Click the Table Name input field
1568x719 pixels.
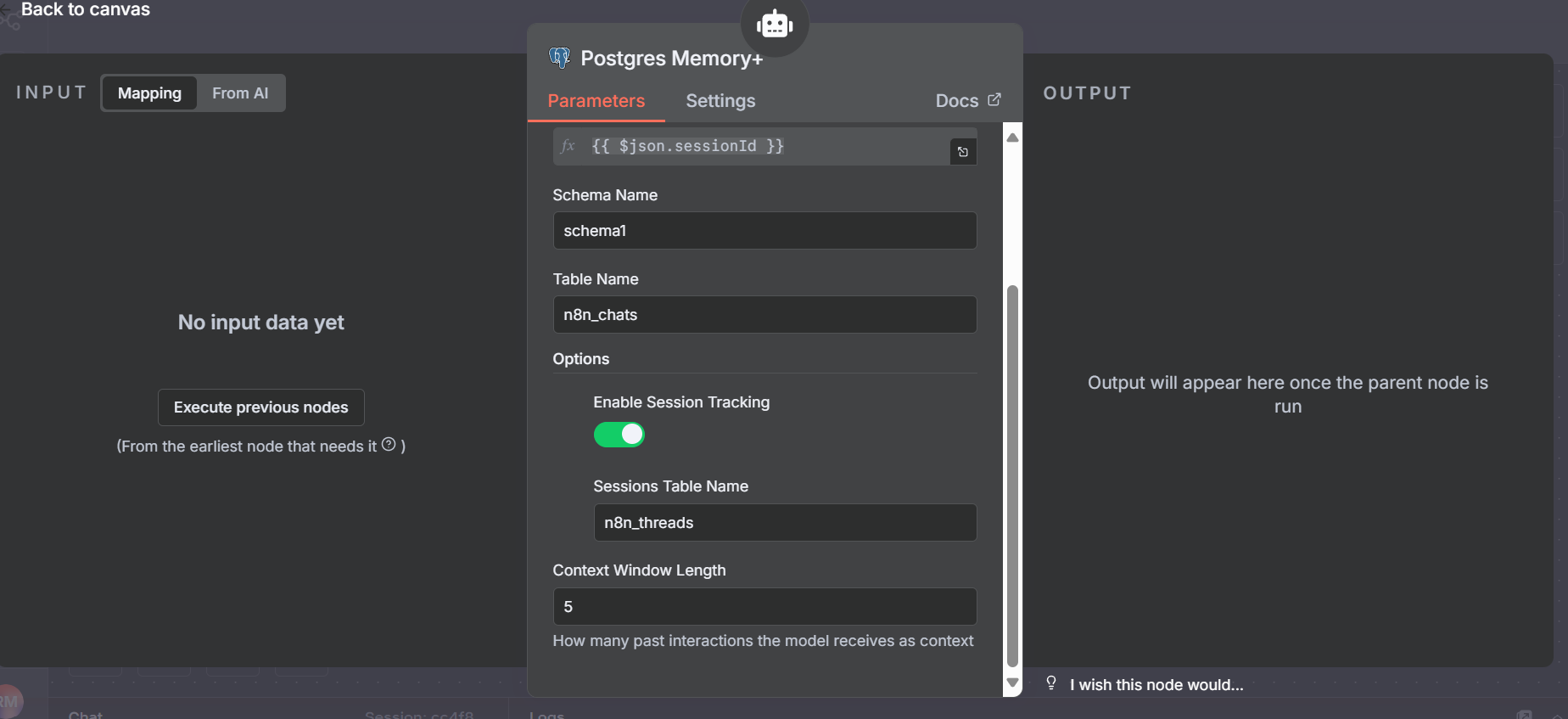click(764, 315)
